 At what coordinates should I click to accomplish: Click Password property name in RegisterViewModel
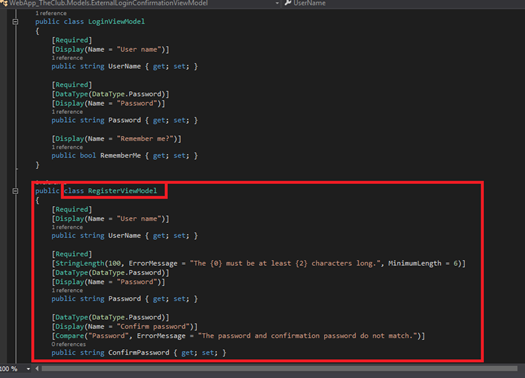[125, 299]
